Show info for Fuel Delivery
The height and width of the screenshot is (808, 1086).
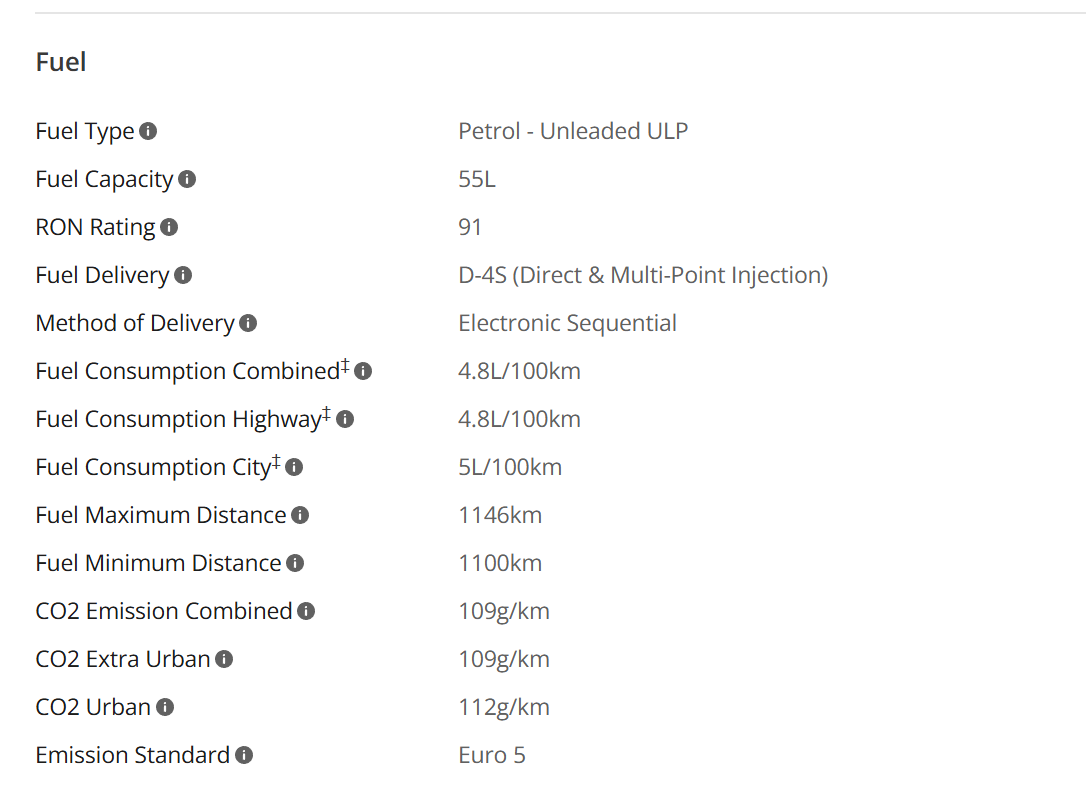pos(183,276)
